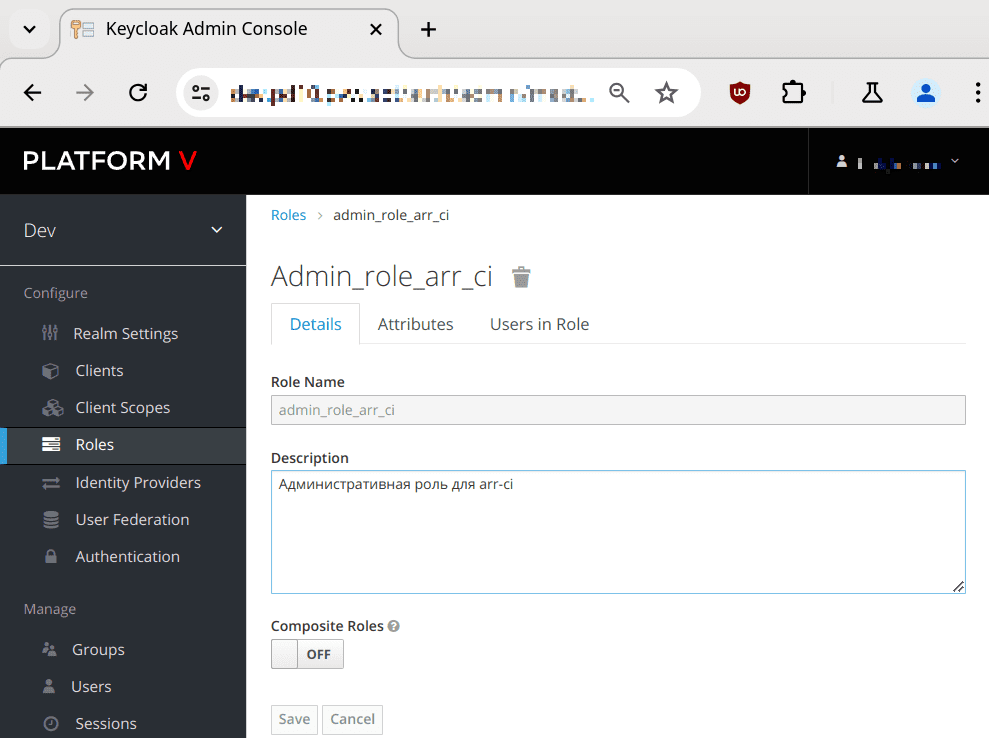Open the Authentication section
Image resolution: width=989 pixels, height=738 pixels.
coord(127,556)
